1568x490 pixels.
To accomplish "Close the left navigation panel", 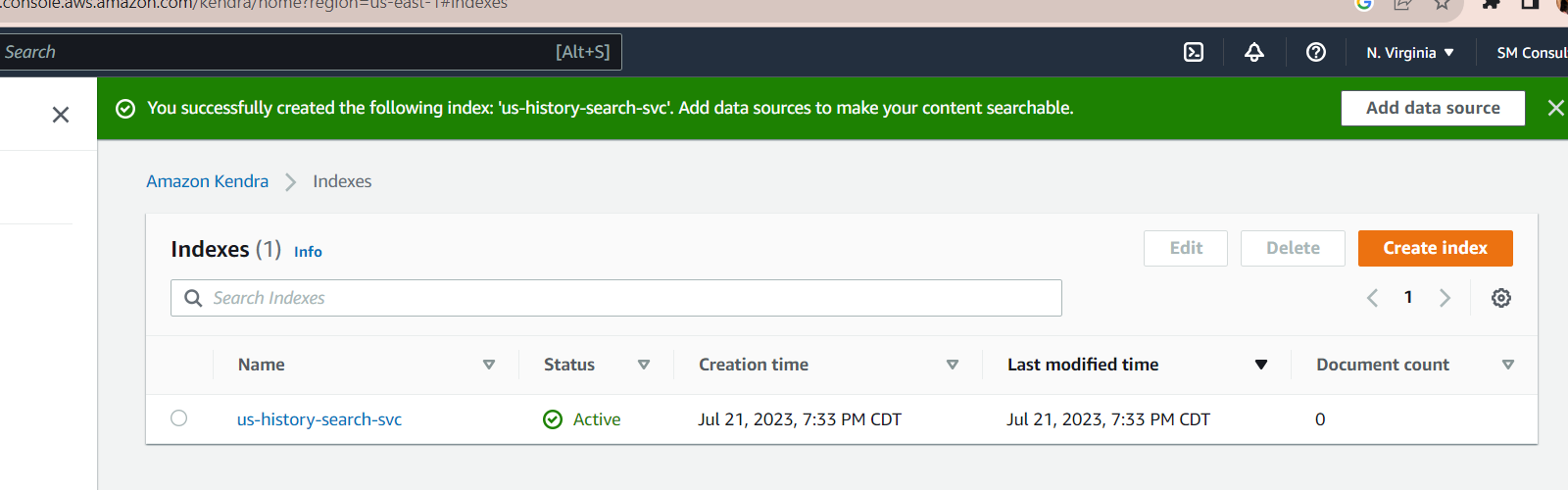I will click(x=61, y=115).
